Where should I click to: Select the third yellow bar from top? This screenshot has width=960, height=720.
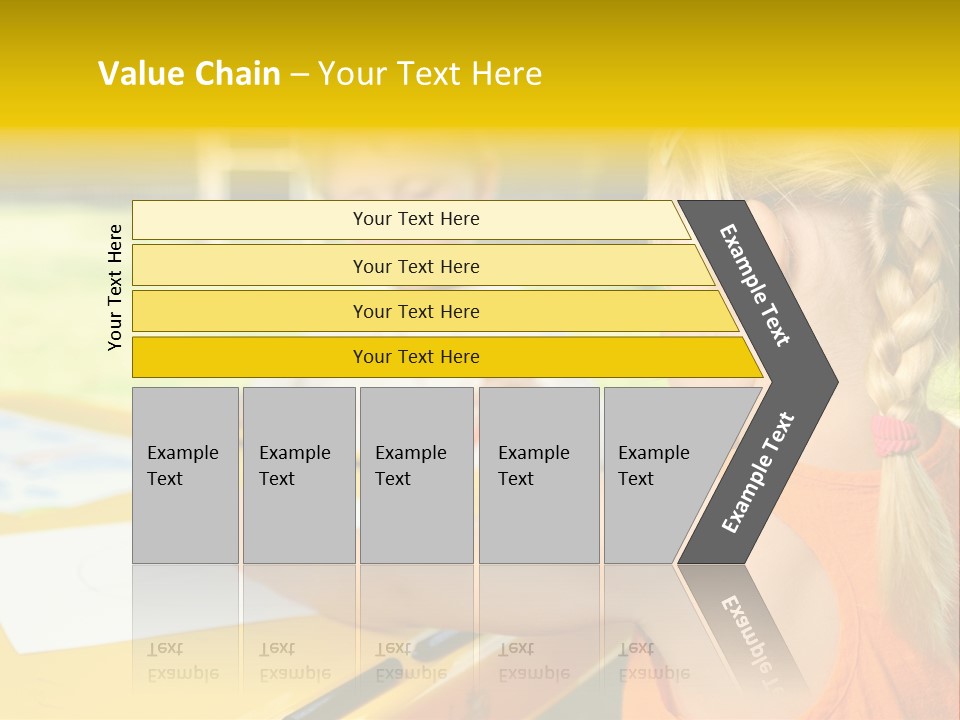tap(416, 311)
